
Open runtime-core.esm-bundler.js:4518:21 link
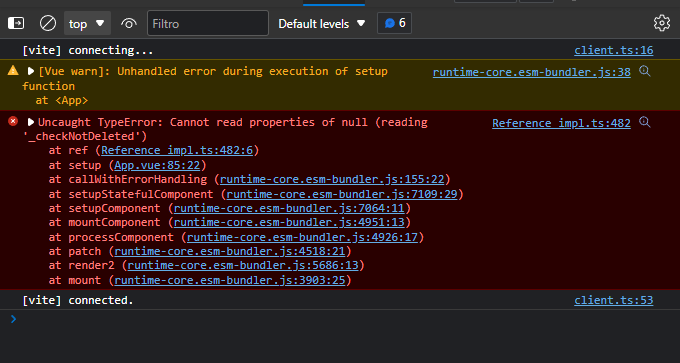click(230, 252)
